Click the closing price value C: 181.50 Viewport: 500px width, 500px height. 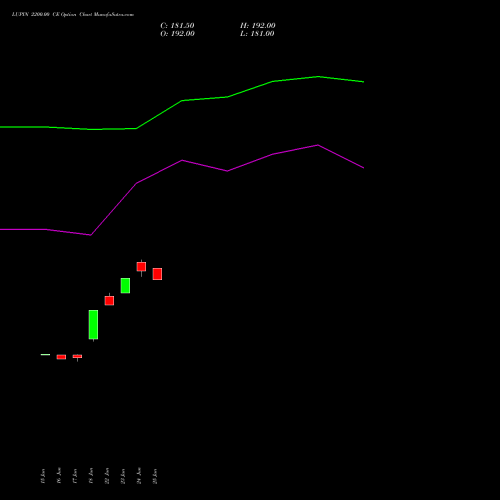177,26
